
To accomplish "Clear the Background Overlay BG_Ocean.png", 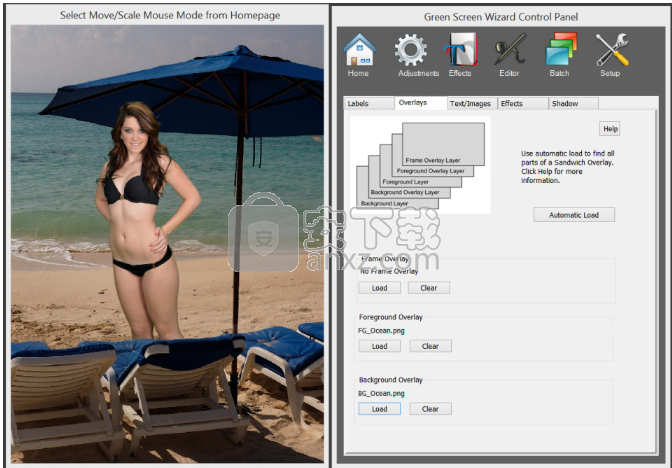I will point(430,409).
